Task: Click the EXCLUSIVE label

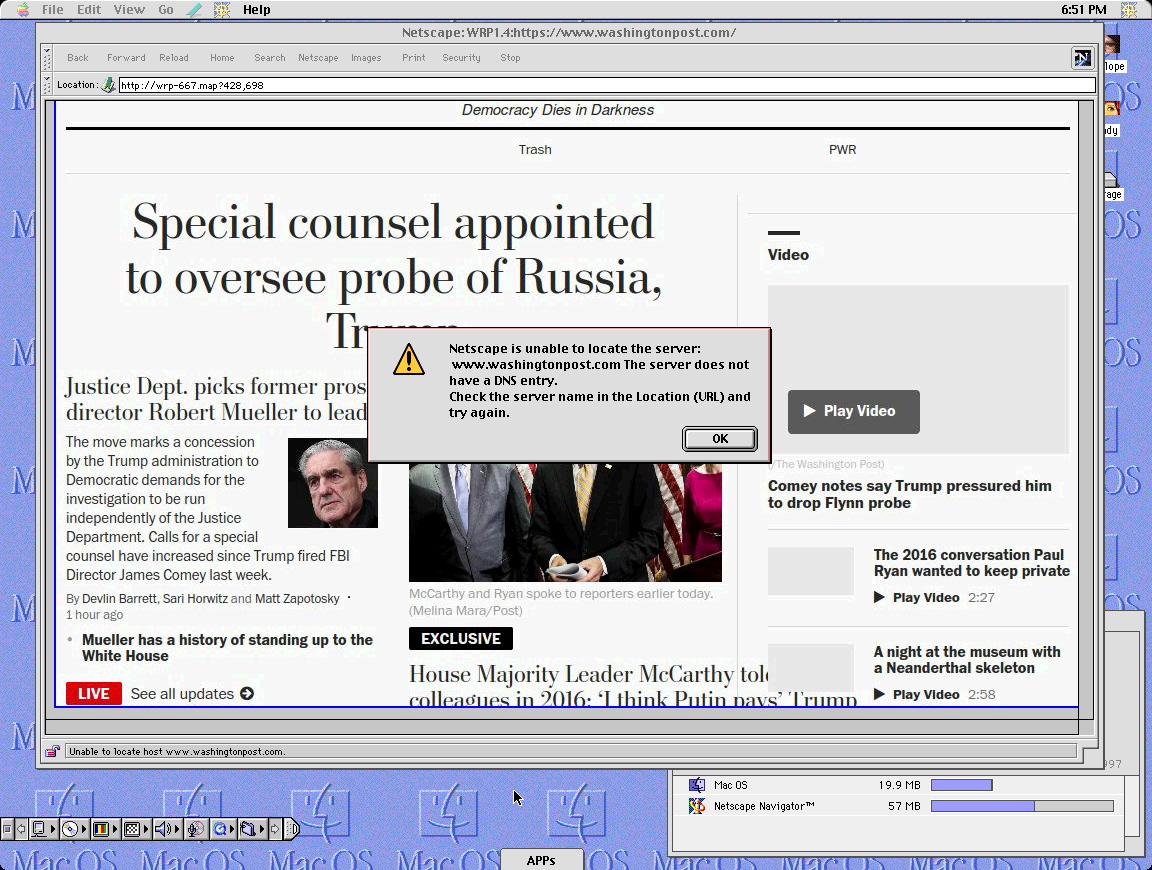Action: (x=461, y=639)
